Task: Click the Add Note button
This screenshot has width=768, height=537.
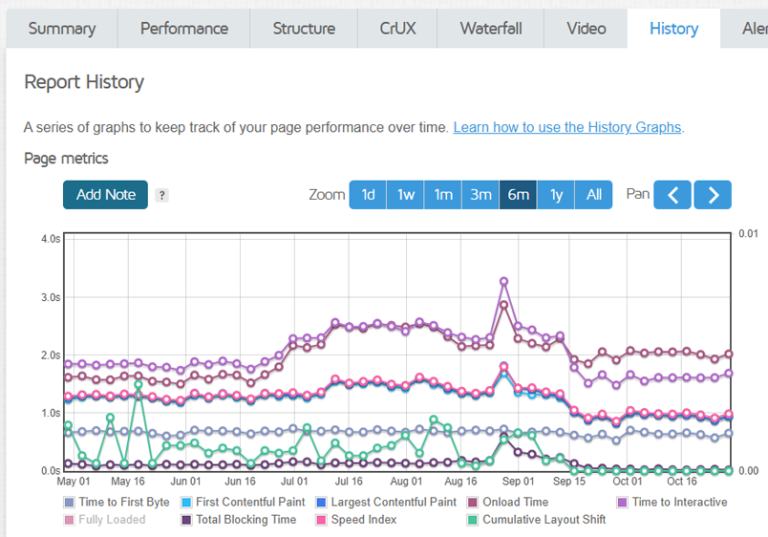Action: click(x=105, y=195)
